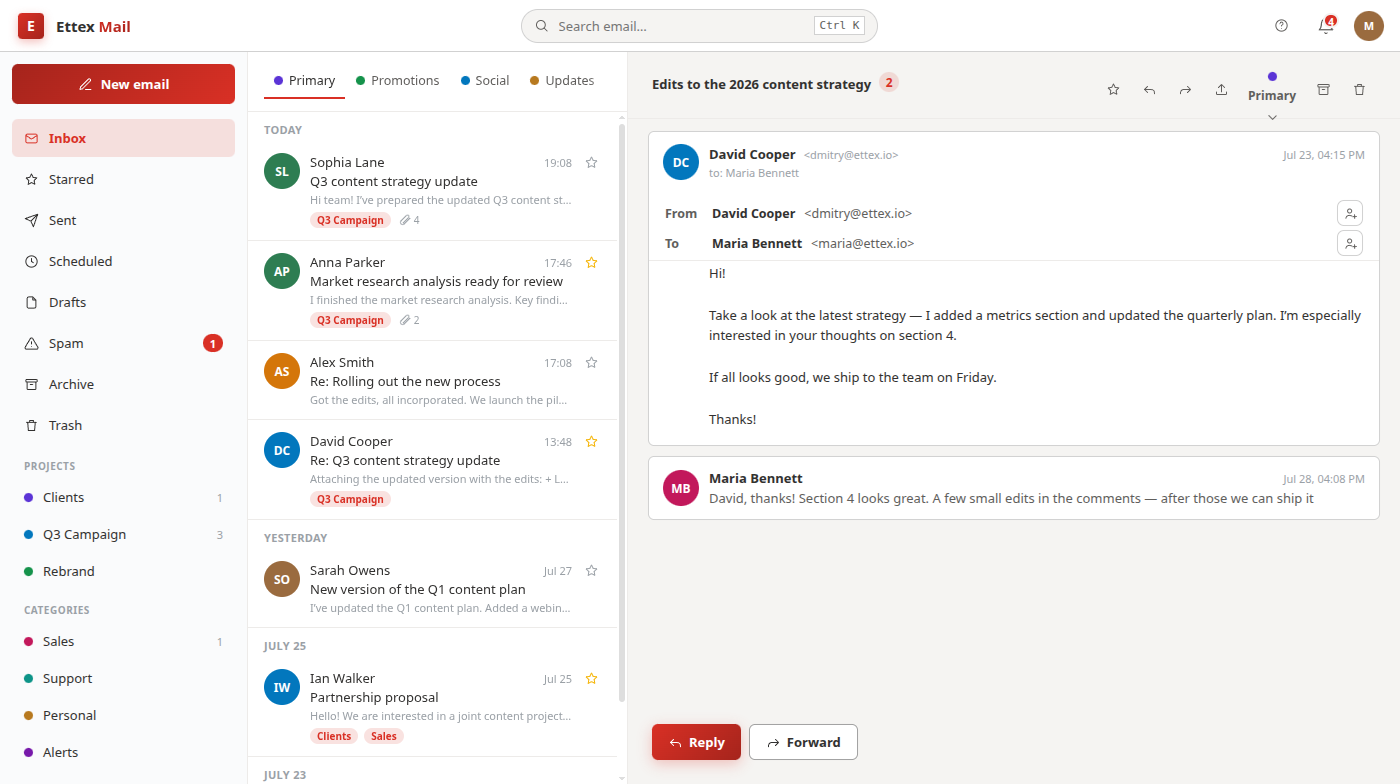The height and width of the screenshot is (784, 1400).
Task: Toggle star on Sophia Lane's email
Action: (591, 163)
